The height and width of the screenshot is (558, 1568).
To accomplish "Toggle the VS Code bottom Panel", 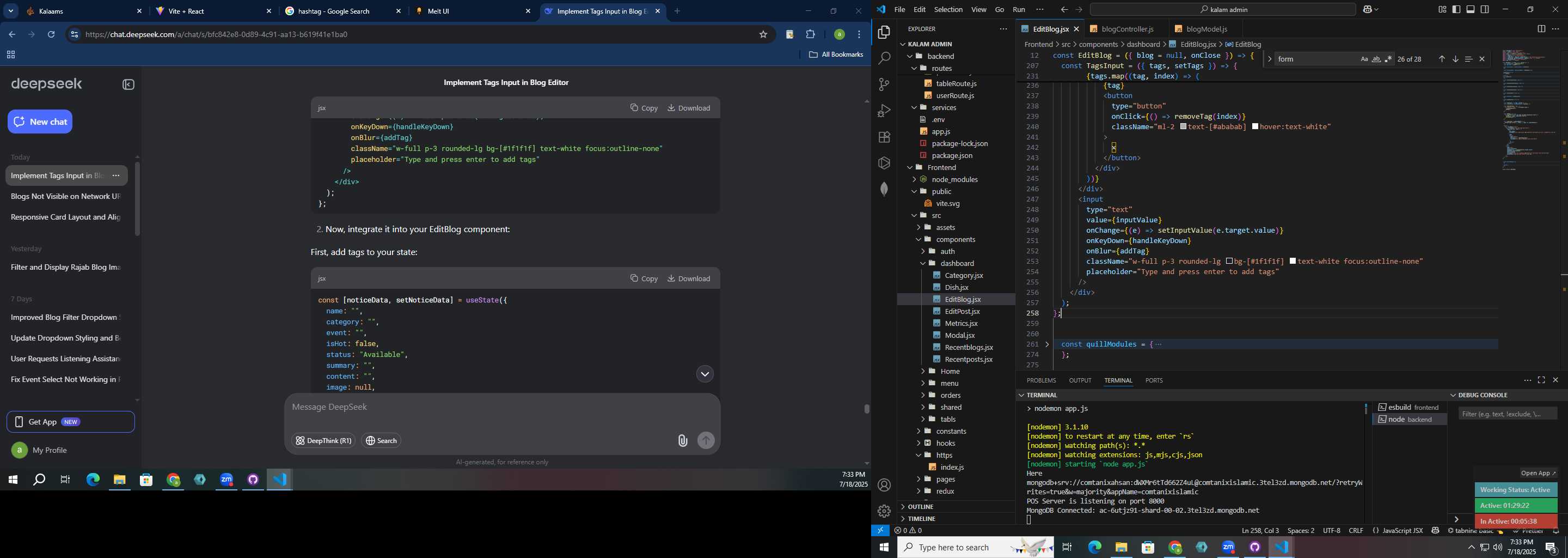I will (x=1471, y=10).
